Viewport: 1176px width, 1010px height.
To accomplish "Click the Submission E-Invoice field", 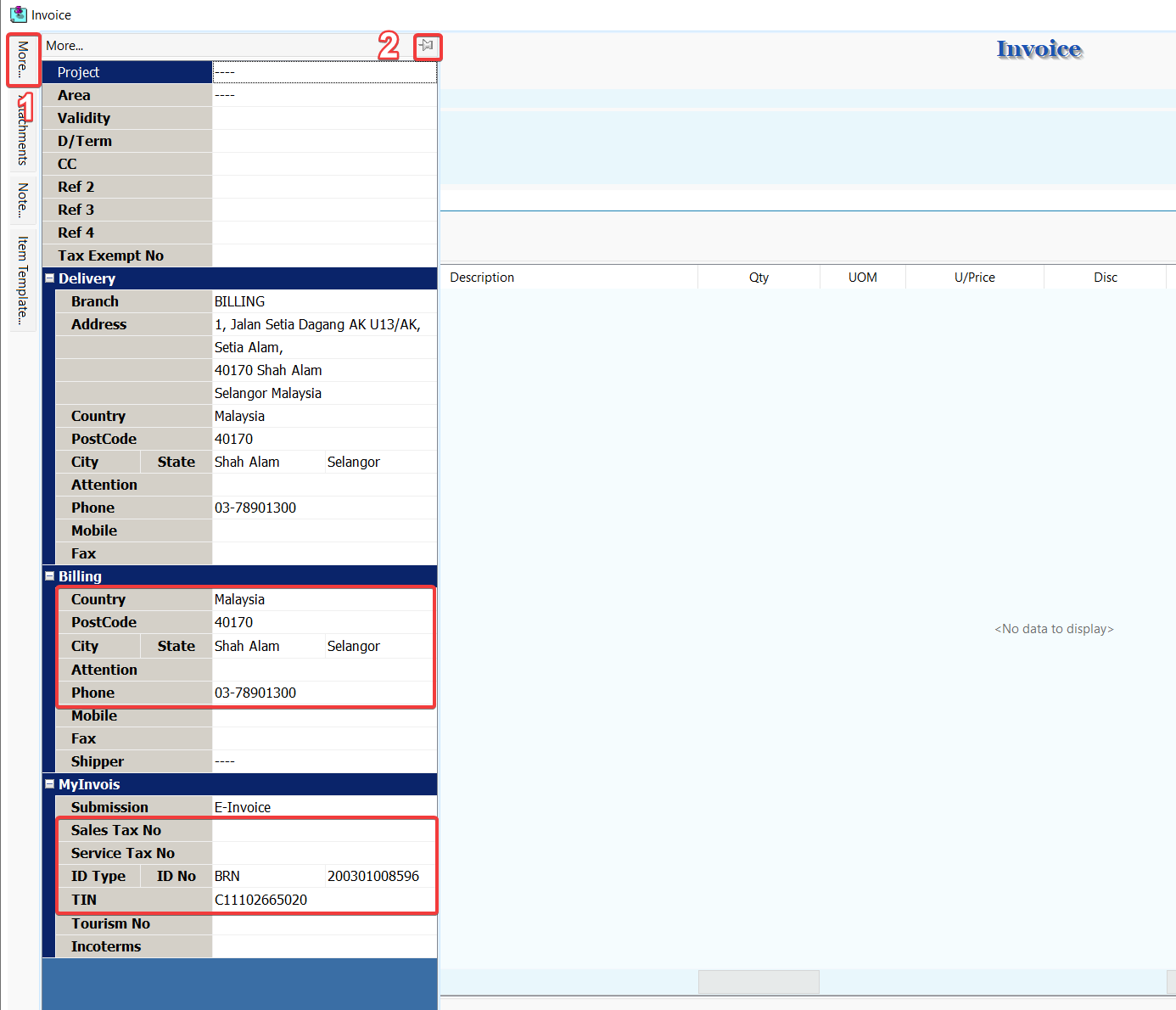I will (x=324, y=807).
